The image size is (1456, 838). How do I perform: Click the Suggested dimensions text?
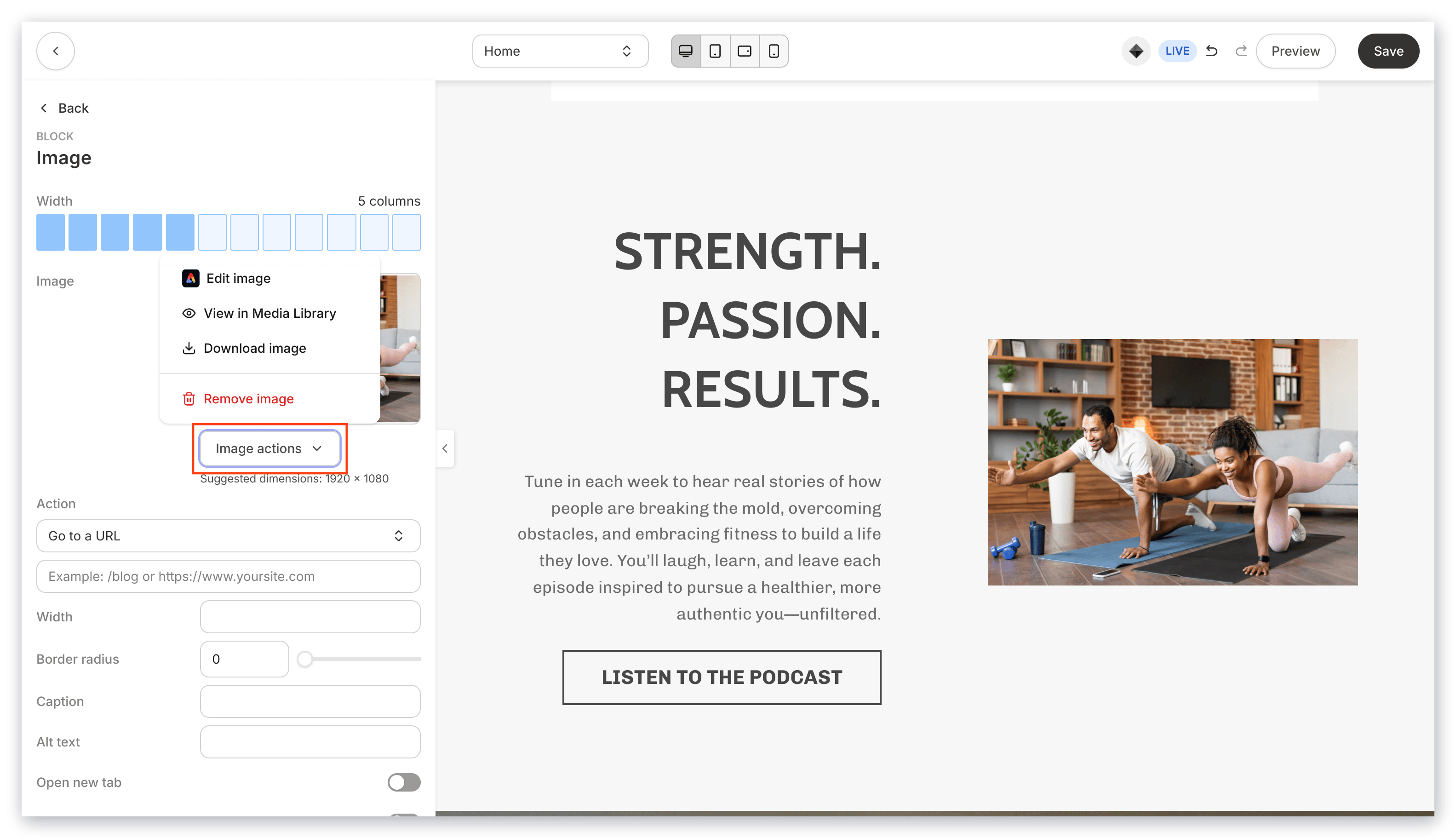coord(294,478)
